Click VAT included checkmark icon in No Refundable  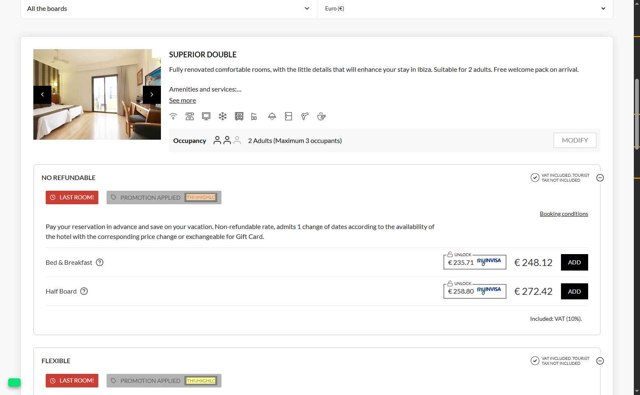pos(535,178)
